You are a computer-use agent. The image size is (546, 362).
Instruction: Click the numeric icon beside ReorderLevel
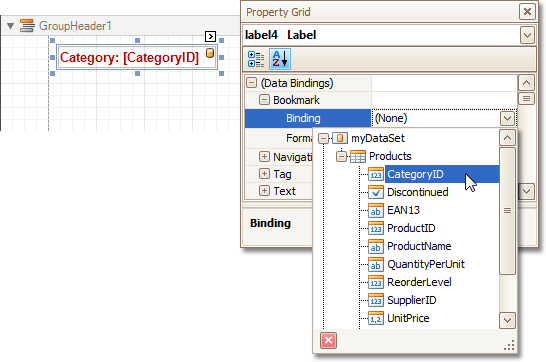tap(376, 282)
